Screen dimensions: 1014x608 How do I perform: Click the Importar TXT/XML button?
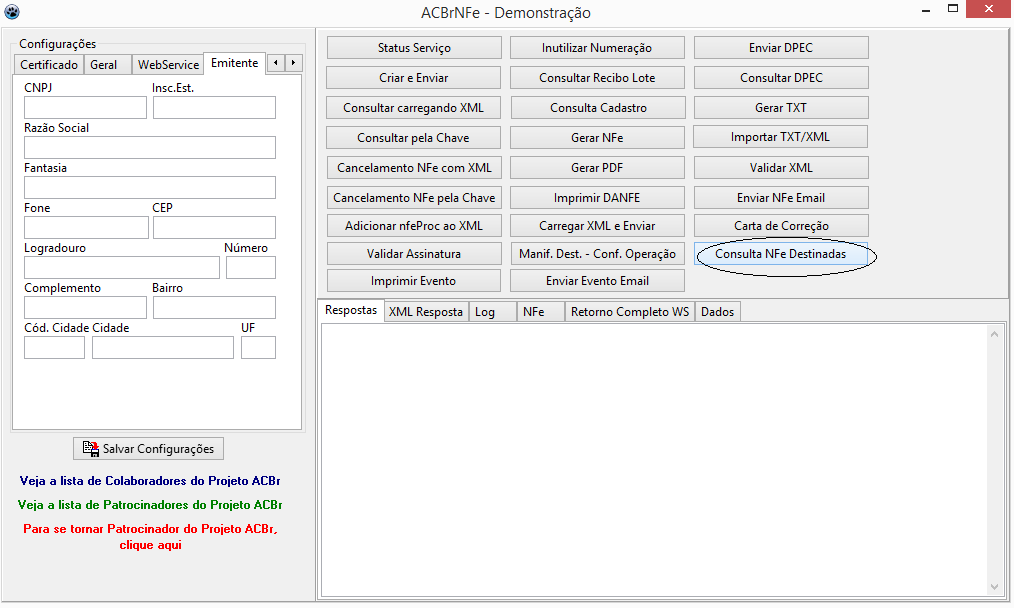click(x=781, y=137)
